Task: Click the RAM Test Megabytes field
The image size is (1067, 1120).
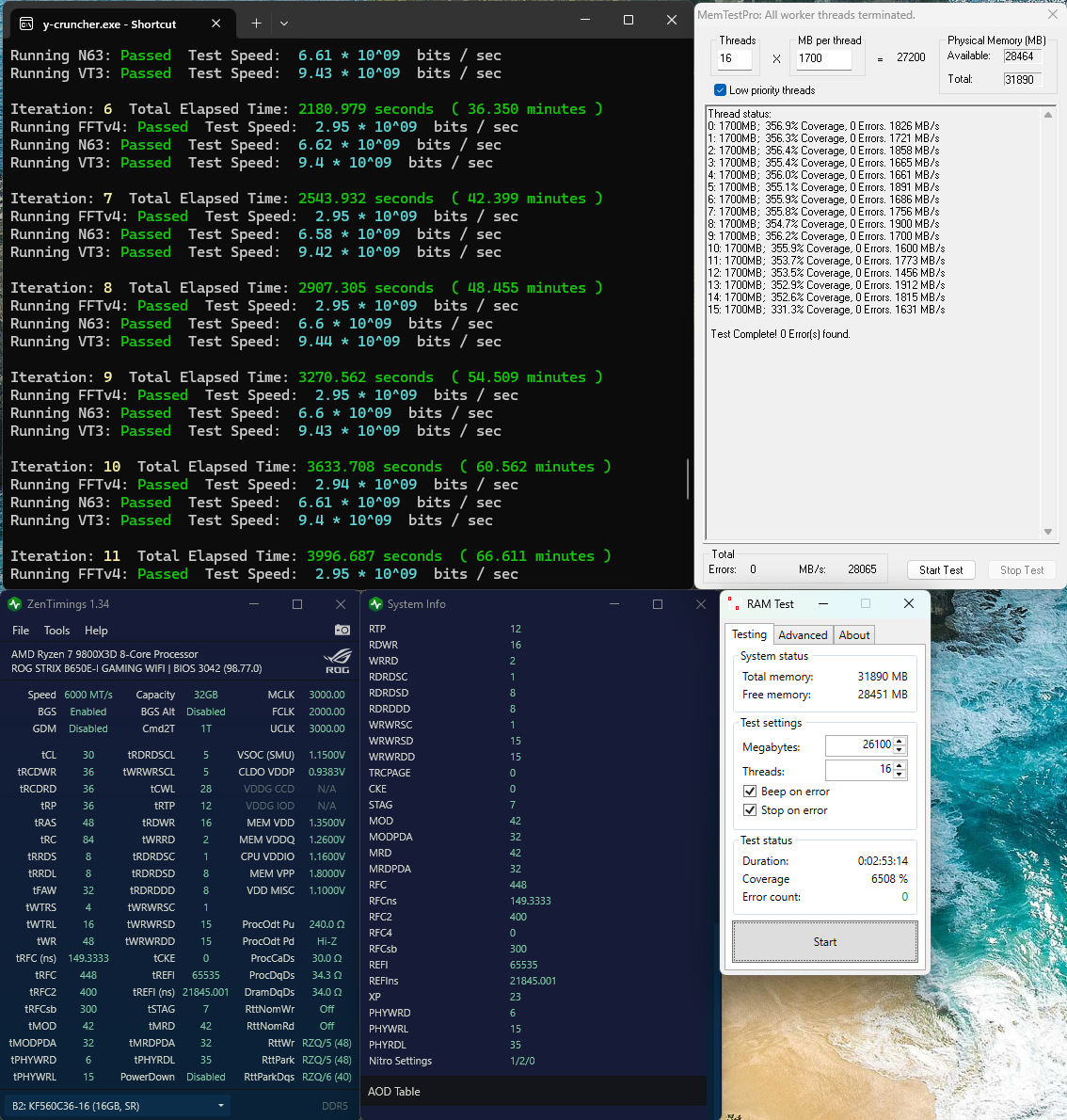Action: coord(859,745)
